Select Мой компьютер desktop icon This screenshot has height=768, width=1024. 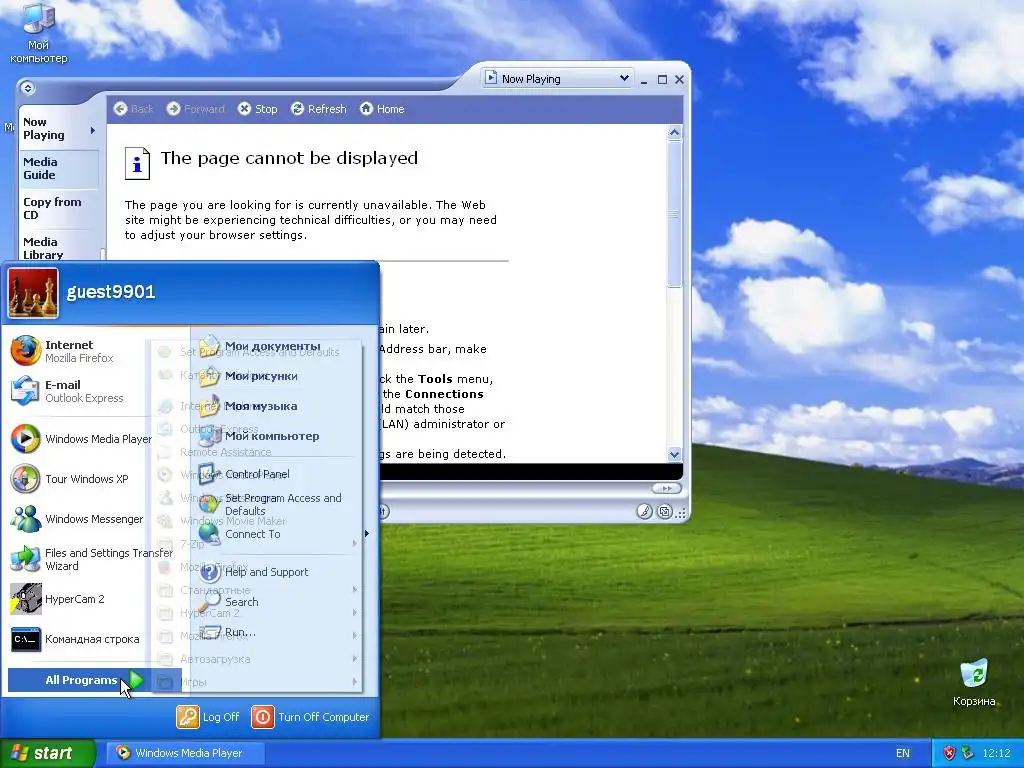tap(39, 33)
